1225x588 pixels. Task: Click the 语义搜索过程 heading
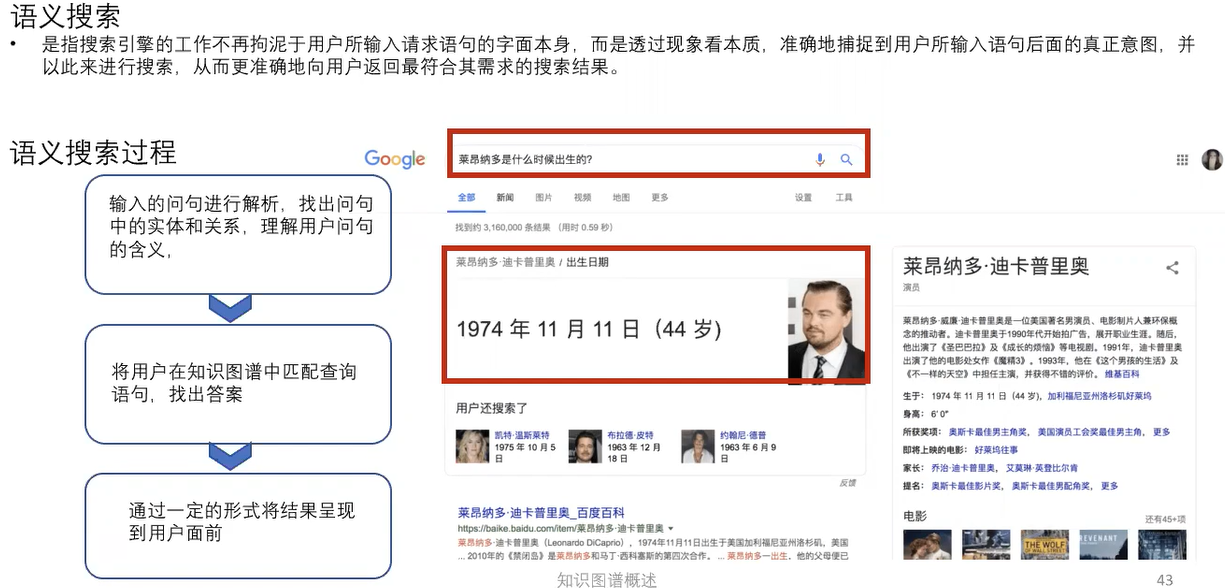click(x=93, y=153)
